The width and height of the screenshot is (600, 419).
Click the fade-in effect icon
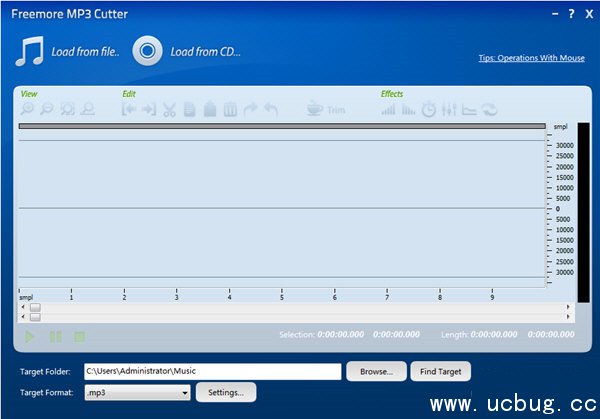click(x=388, y=110)
